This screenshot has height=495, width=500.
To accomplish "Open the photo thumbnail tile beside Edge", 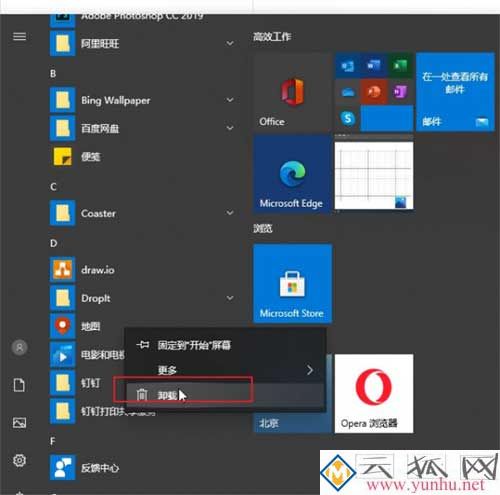I will (x=374, y=174).
